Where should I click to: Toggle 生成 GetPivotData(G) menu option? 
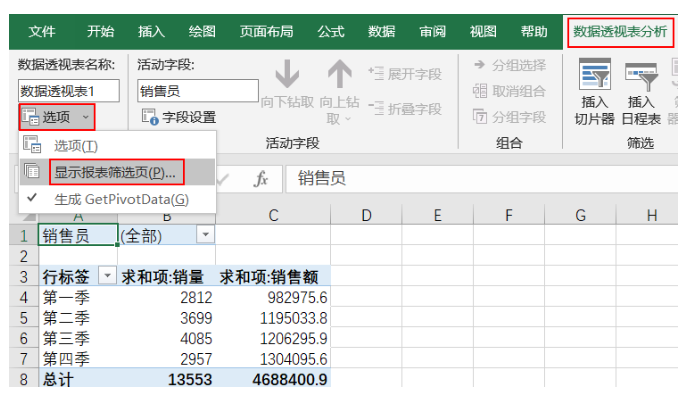[x=117, y=199]
